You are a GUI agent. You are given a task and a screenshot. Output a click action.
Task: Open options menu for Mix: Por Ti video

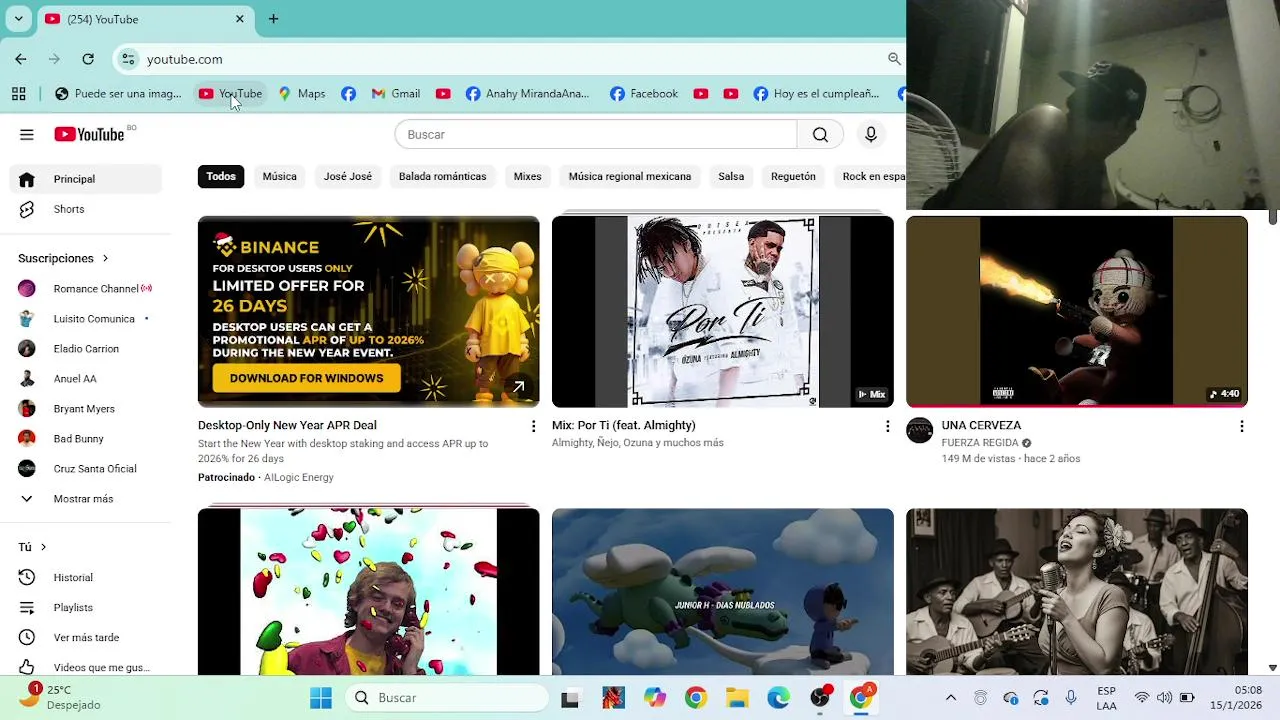[x=887, y=426]
